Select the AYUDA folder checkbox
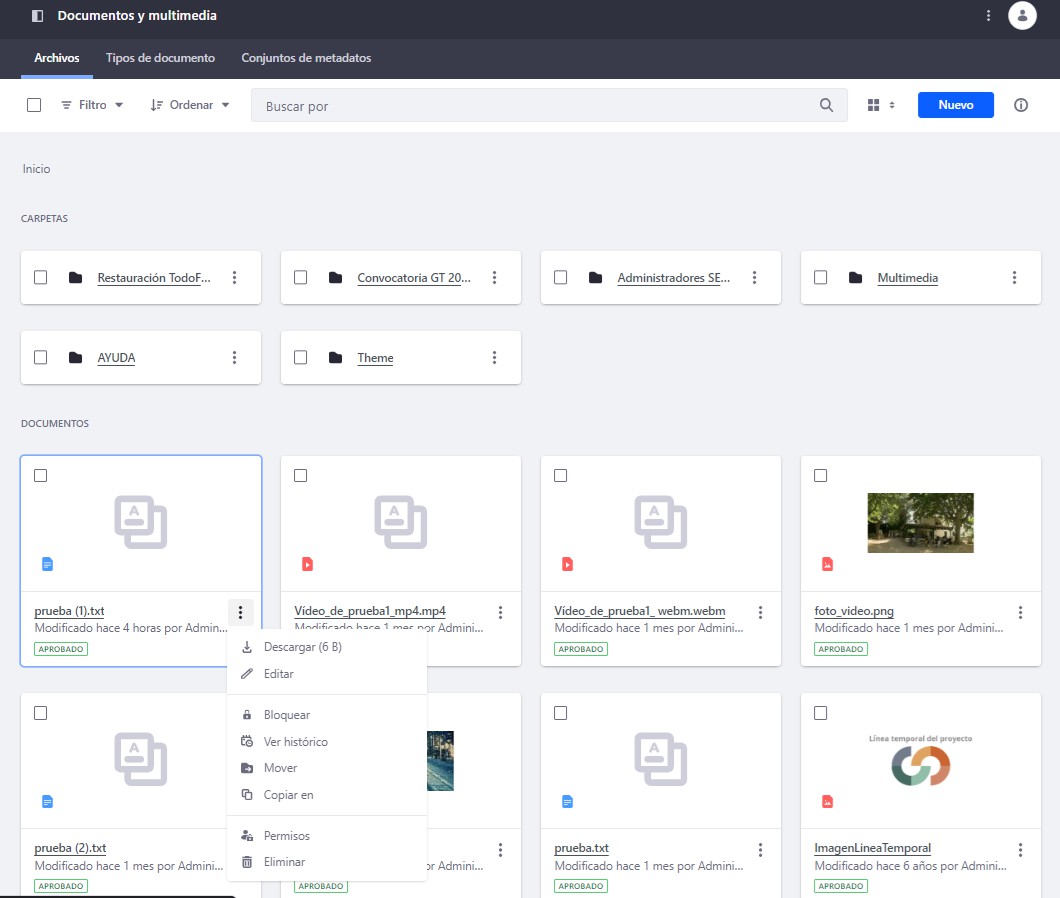This screenshot has width=1060, height=898. tap(41, 357)
